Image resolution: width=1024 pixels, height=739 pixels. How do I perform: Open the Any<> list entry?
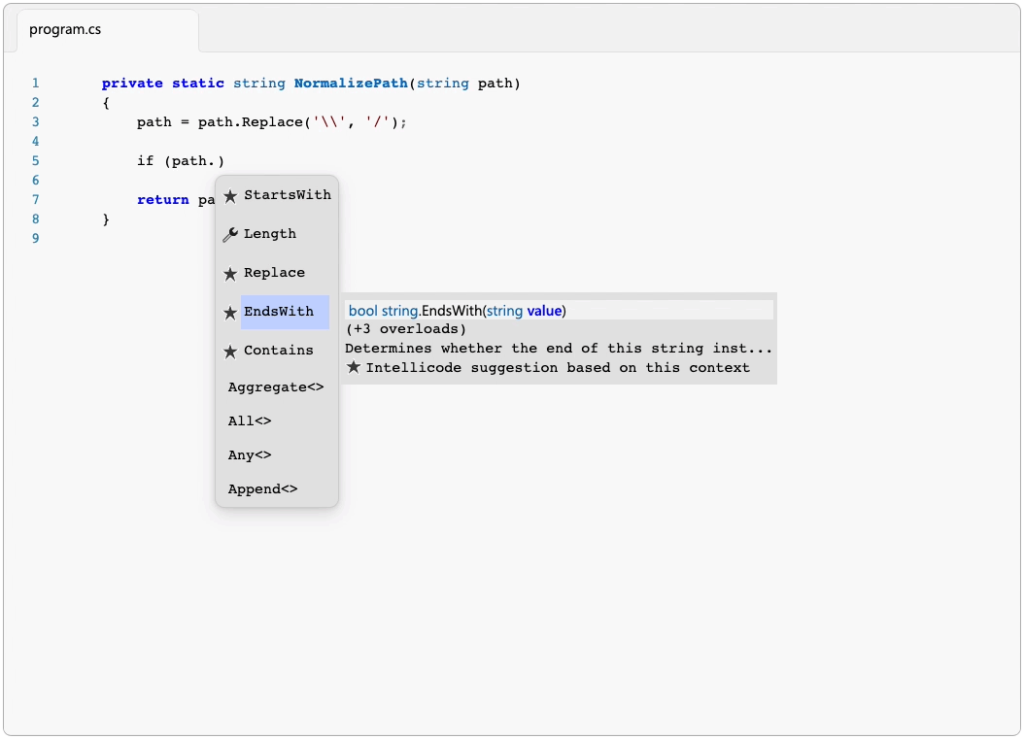coord(249,455)
